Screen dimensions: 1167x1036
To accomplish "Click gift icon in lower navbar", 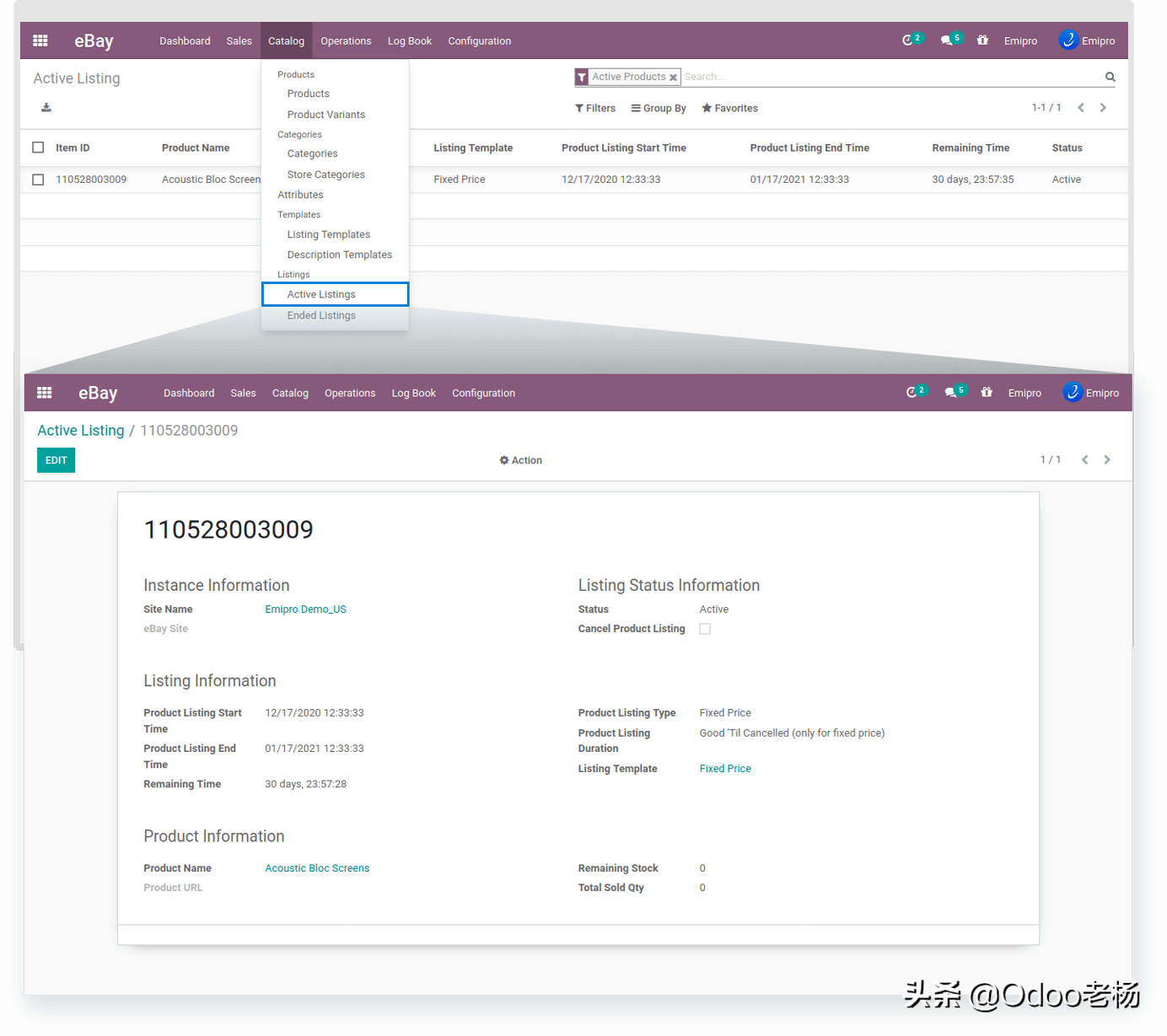I will 987,392.
